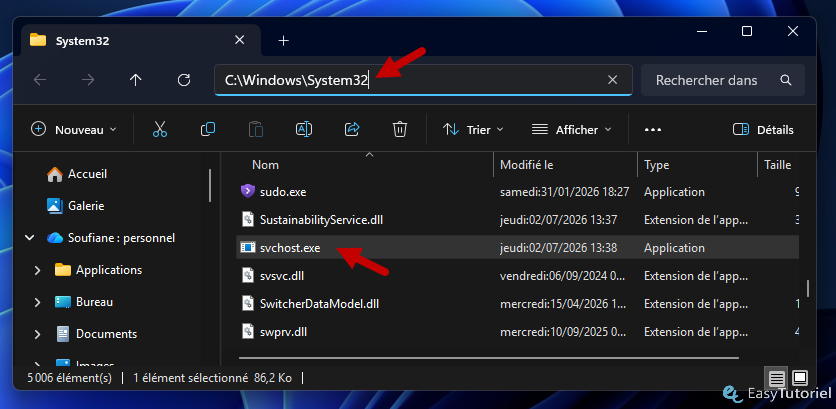The image size is (836, 409).
Task: Click date samedi:31/01/2026 18:27
Action: 565,192
